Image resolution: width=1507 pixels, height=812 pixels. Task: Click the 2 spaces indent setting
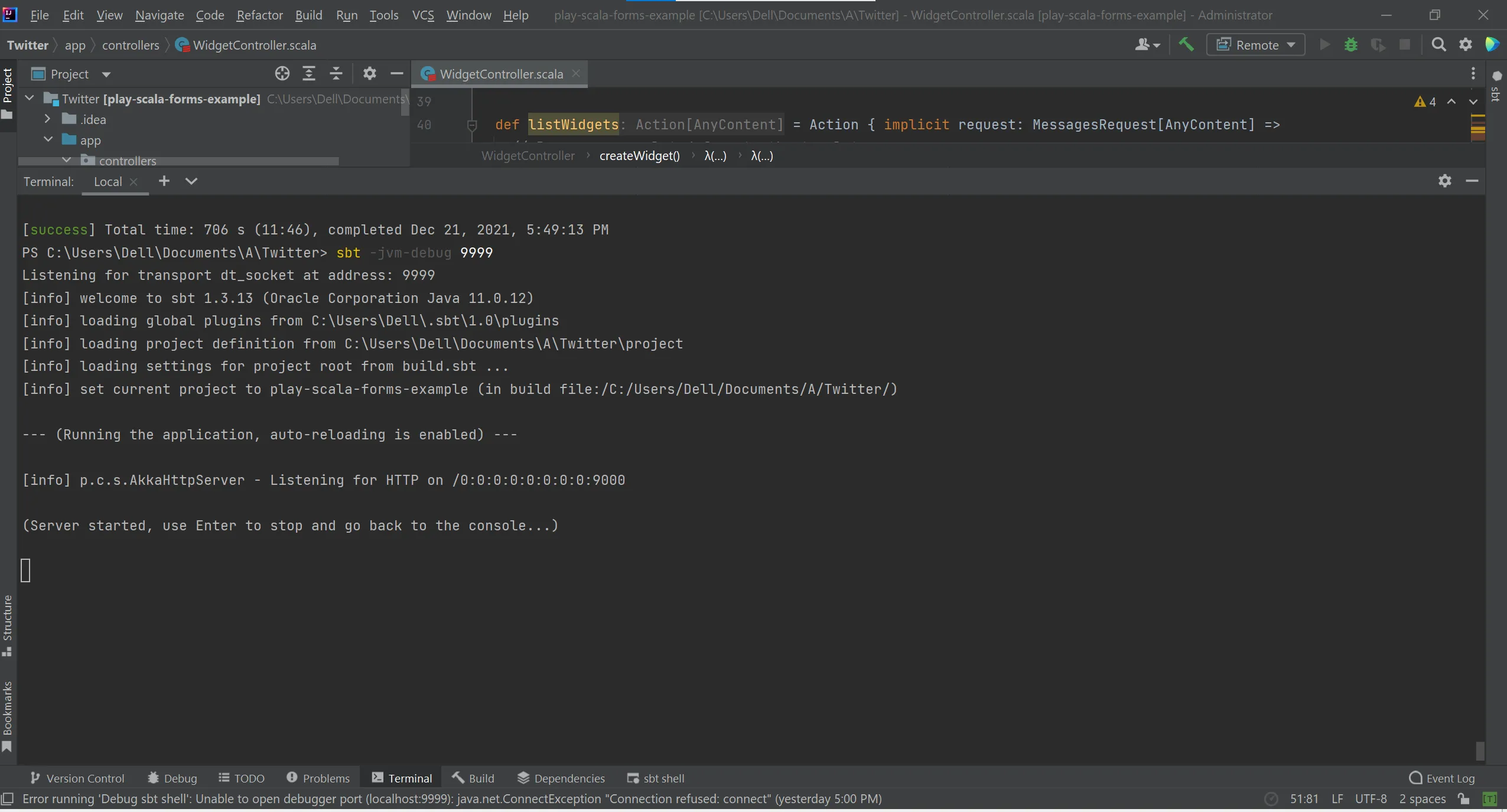(1422, 799)
